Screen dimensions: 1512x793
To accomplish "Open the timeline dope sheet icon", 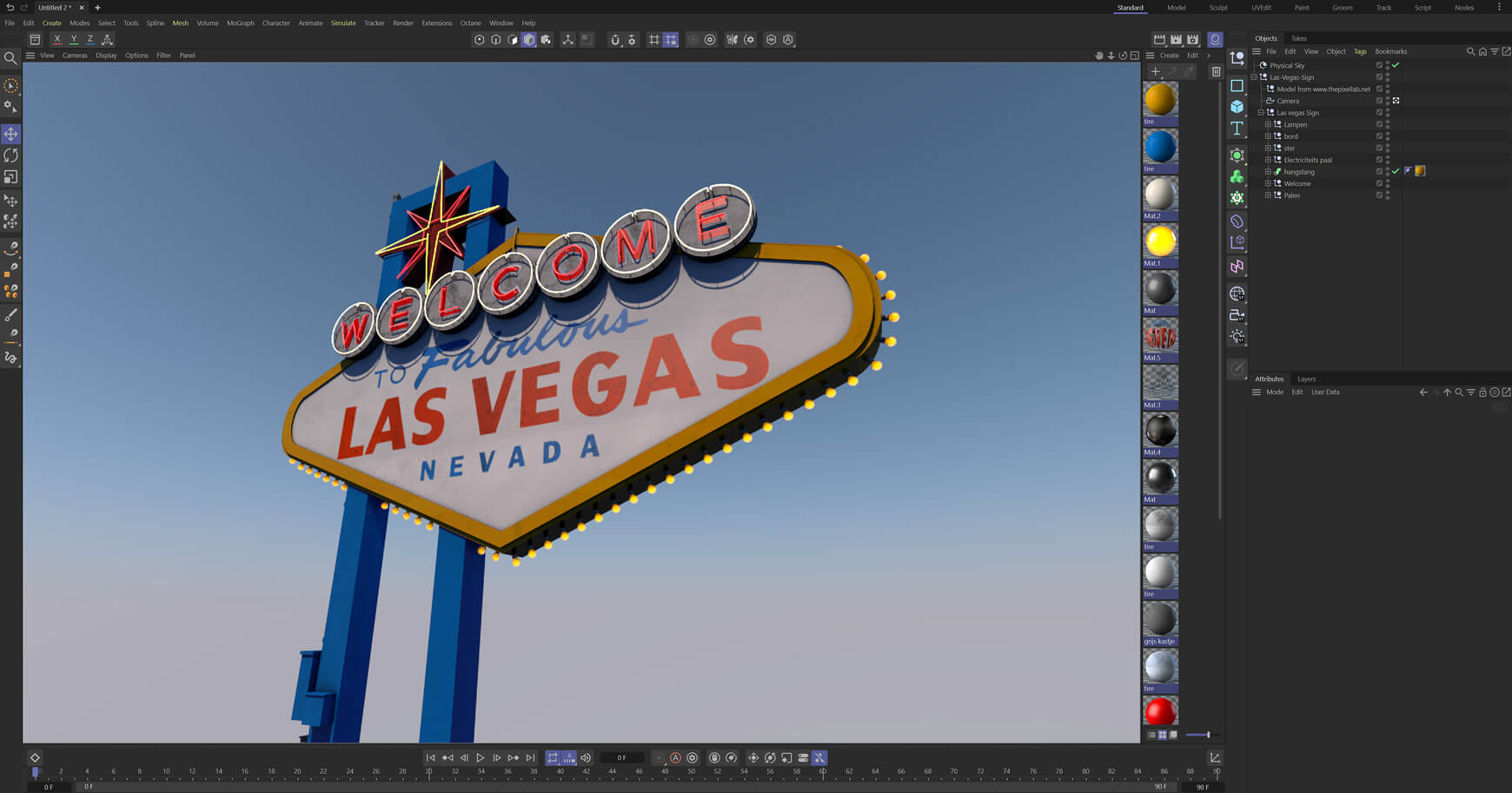I will pyautogui.click(x=1215, y=757).
